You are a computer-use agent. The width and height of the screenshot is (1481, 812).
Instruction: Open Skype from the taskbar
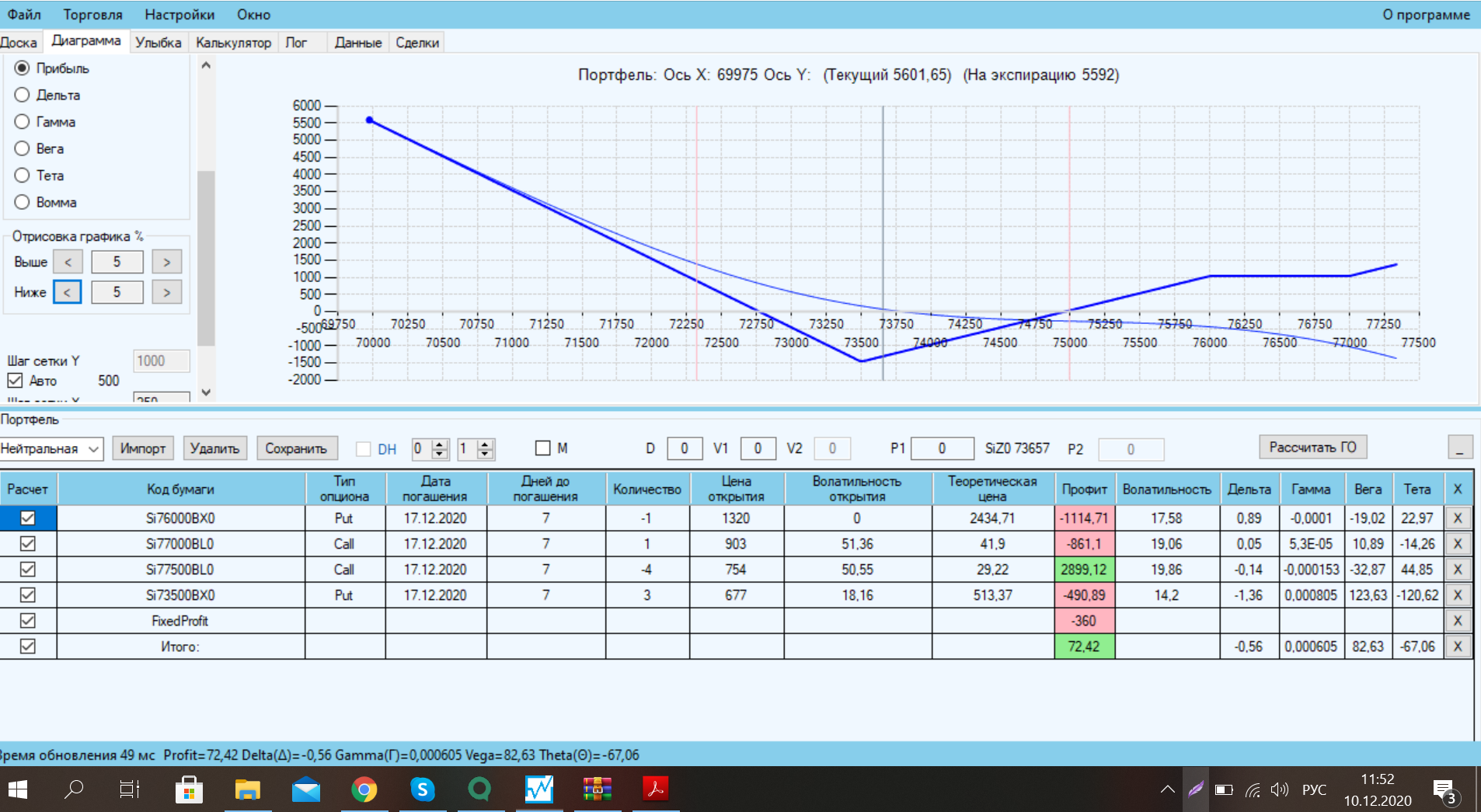[x=422, y=789]
